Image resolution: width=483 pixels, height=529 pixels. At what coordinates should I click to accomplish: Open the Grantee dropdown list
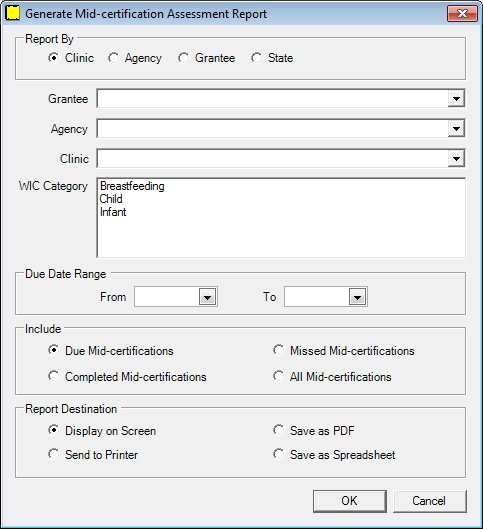click(x=456, y=99)
